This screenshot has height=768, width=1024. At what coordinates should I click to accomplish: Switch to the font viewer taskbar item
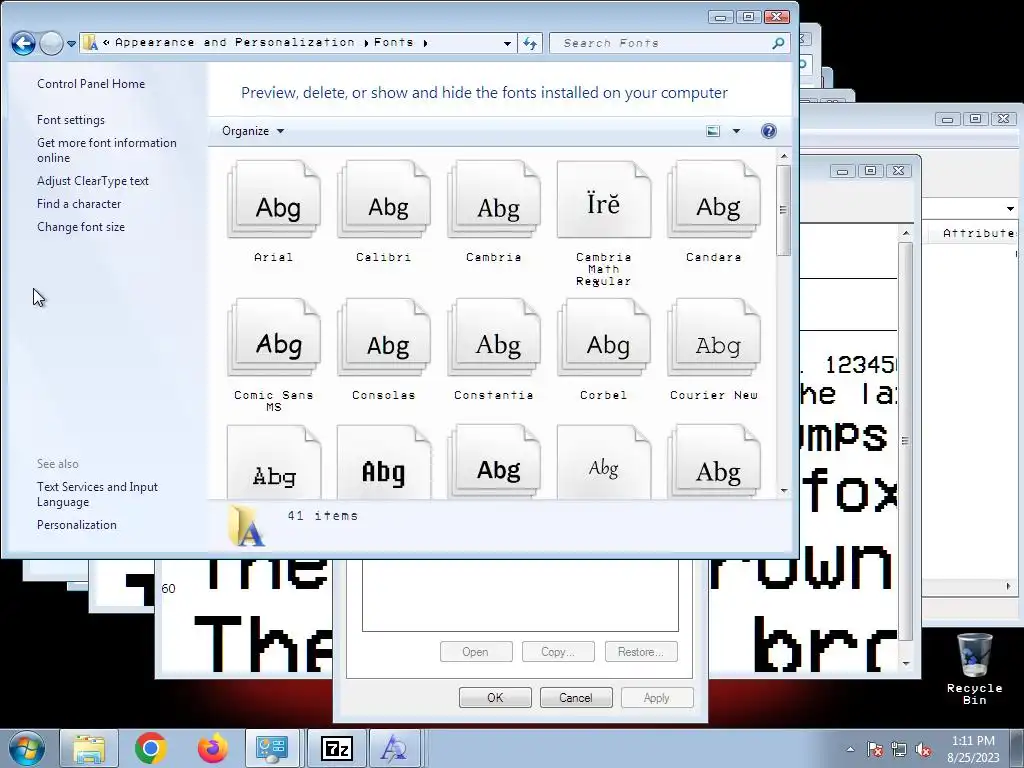point(394,748)
